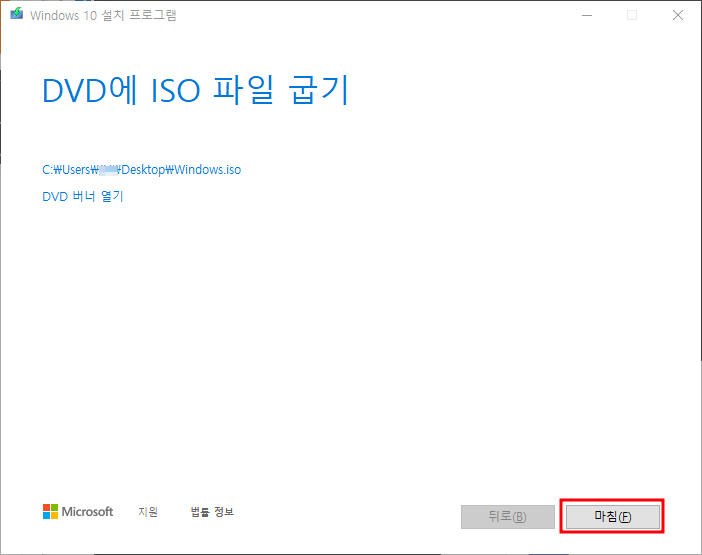Minimize the Windows 10 setup window
The image size is (702, 555).
[587, 15]
